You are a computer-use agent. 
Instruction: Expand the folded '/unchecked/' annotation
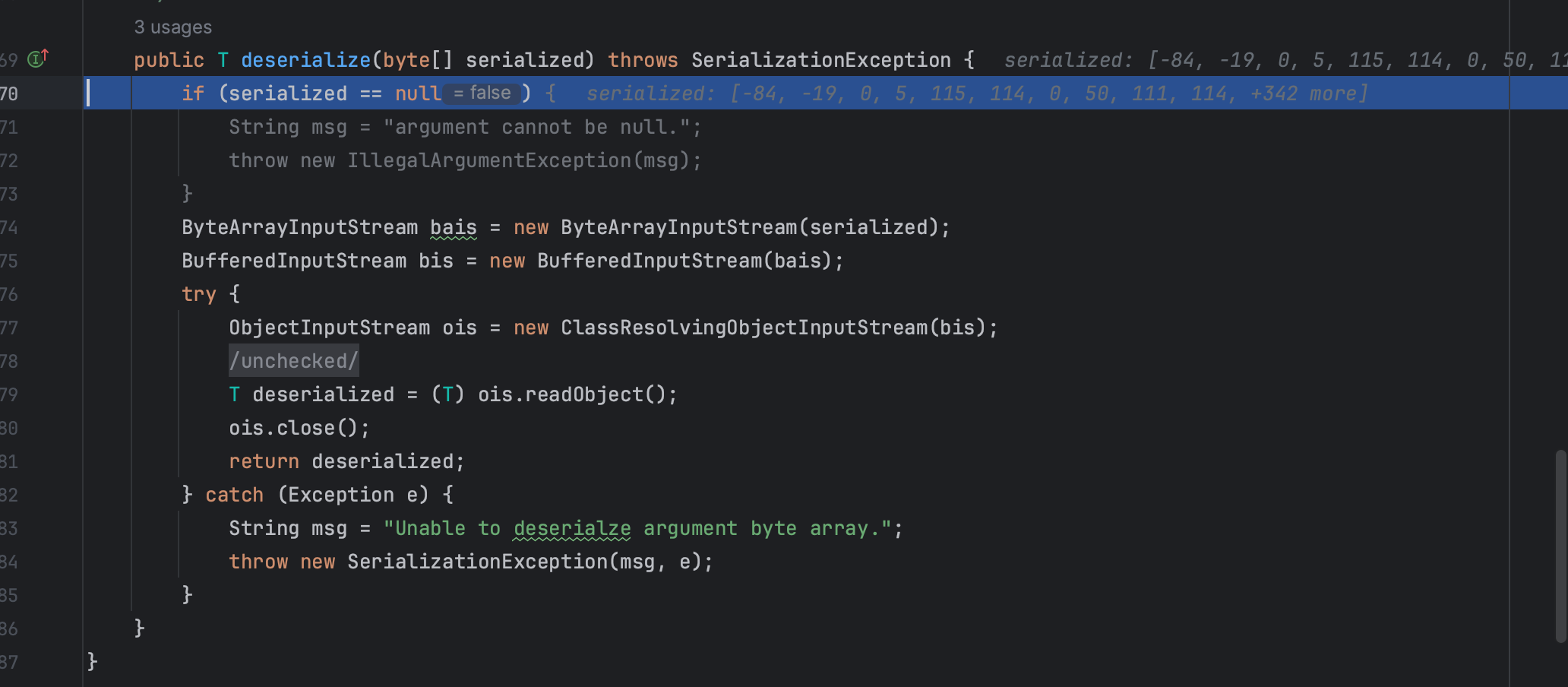(293, 361)
